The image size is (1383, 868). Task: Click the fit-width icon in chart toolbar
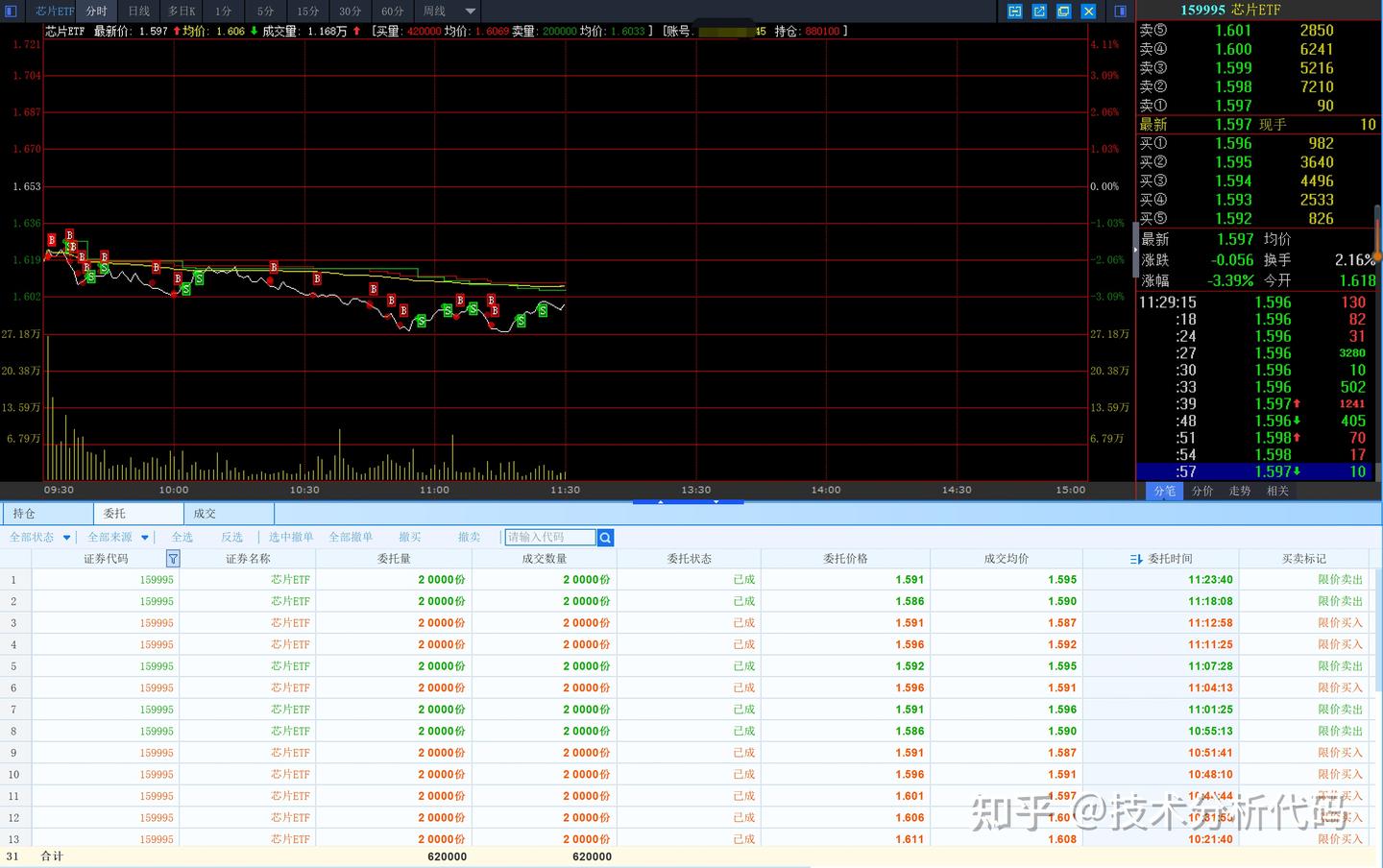click(x=1015, y=12)
